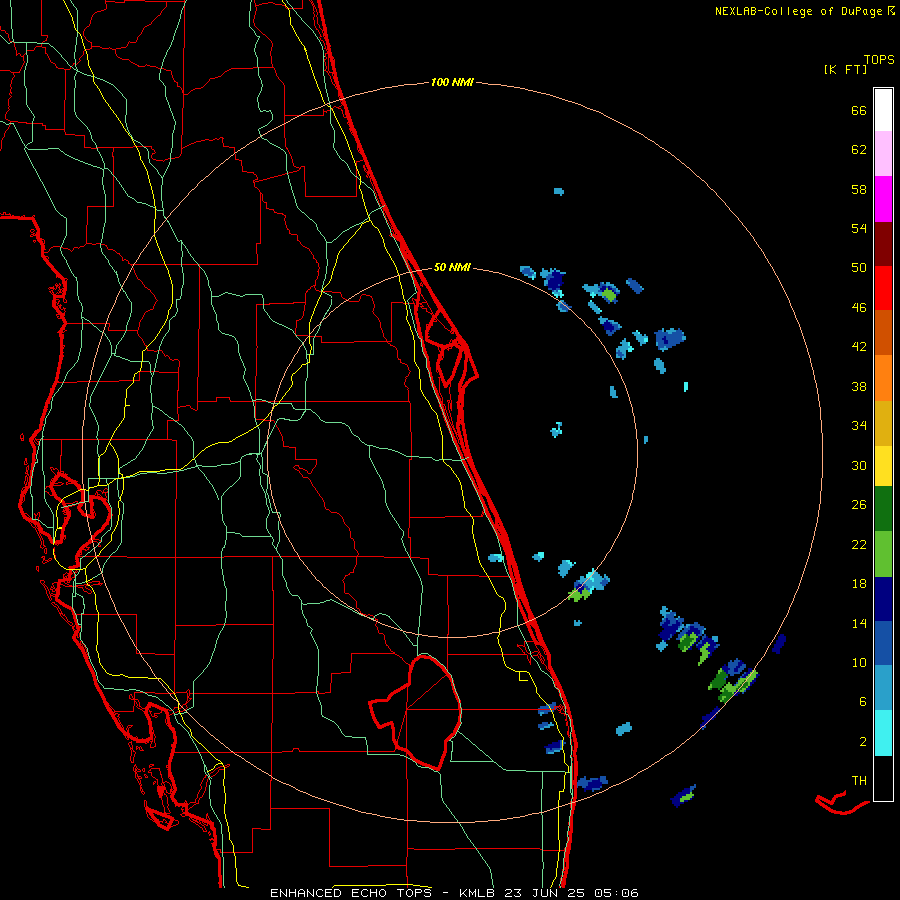Select the [K FT] units label
The image size is (900, 900).
coord(845,69)
